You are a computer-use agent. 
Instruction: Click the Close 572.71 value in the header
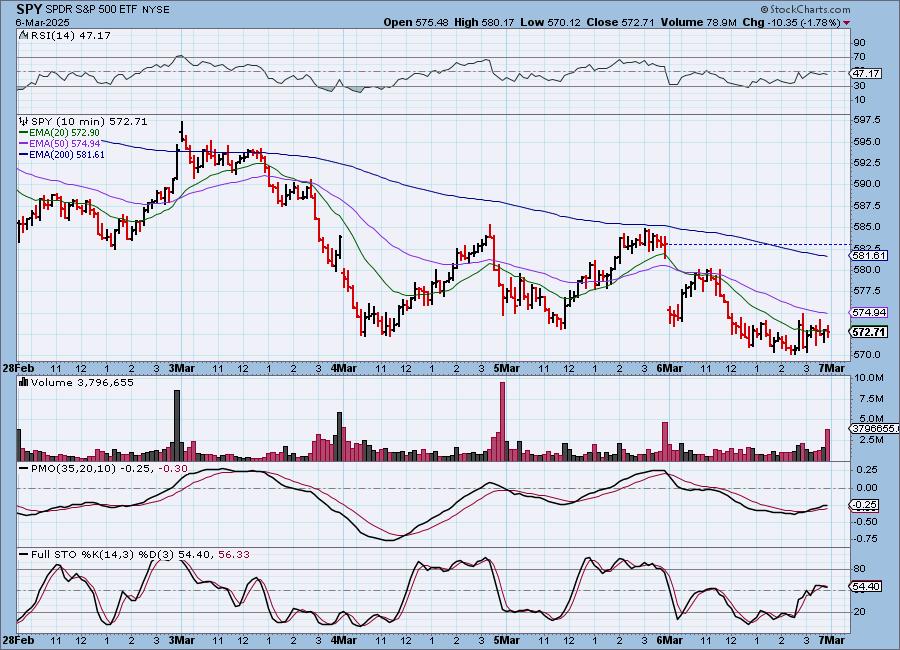pyautogui.click(x=620, y=22)
